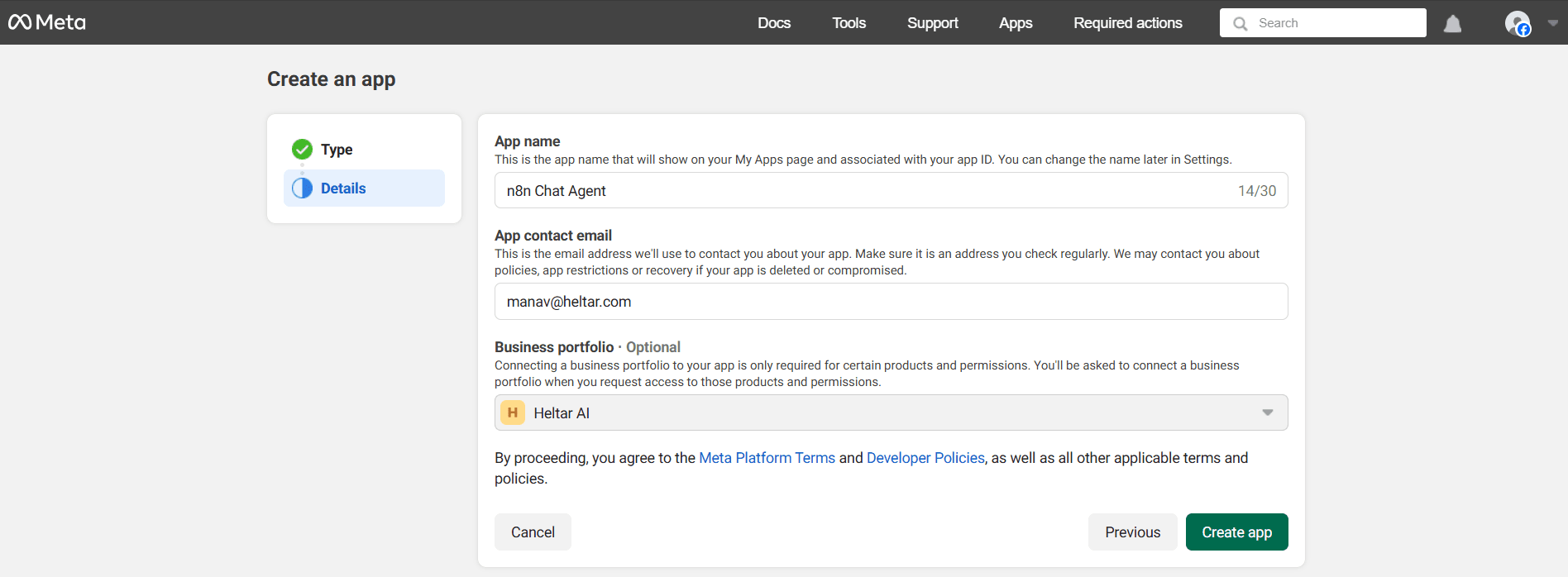
Task: Open the Business portfolio dropdown
Action: coord(890,412)
